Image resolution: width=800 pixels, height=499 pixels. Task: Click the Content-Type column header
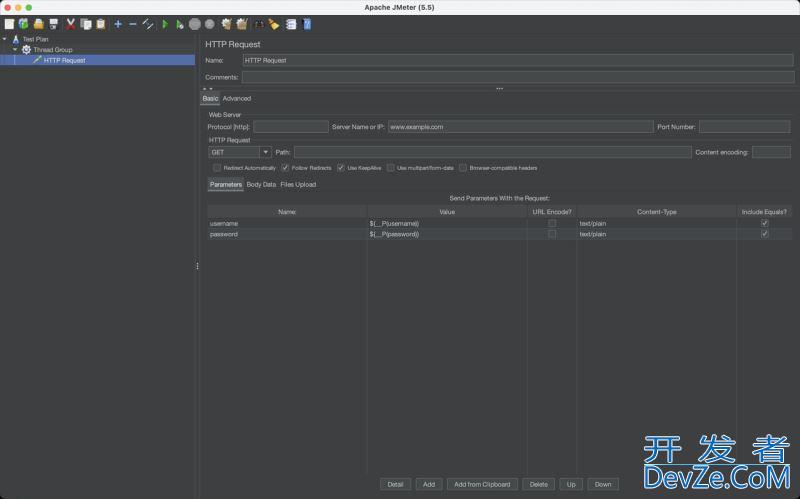[x=657, y=212]
